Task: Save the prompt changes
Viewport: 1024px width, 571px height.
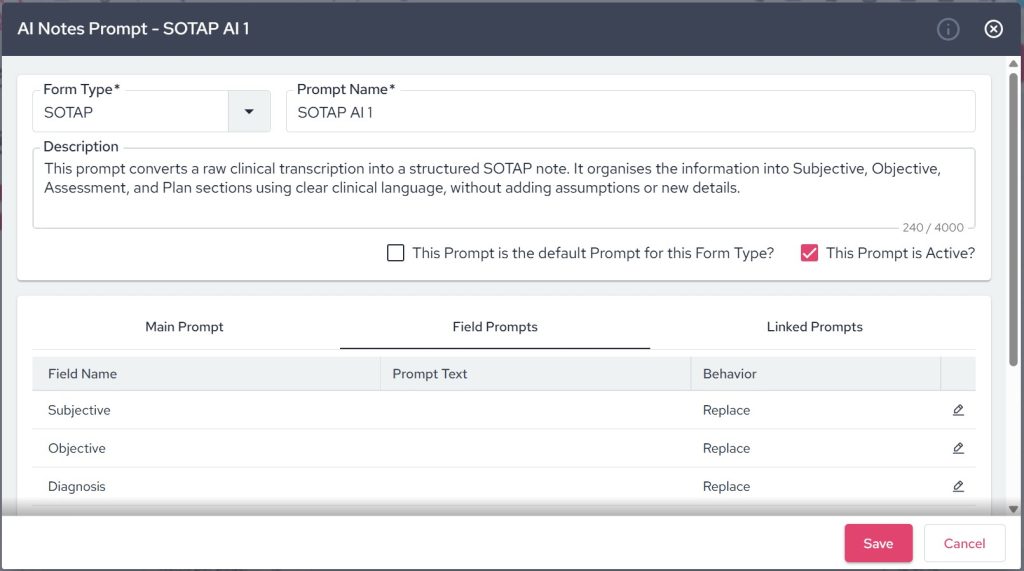Action: 878,543
